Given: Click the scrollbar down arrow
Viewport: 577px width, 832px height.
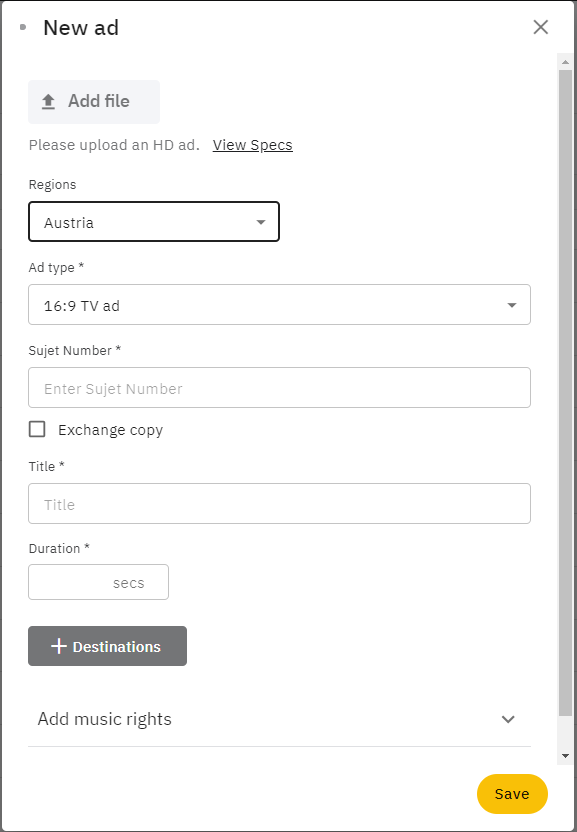Looking at the screenshot, I should (565, 756).
